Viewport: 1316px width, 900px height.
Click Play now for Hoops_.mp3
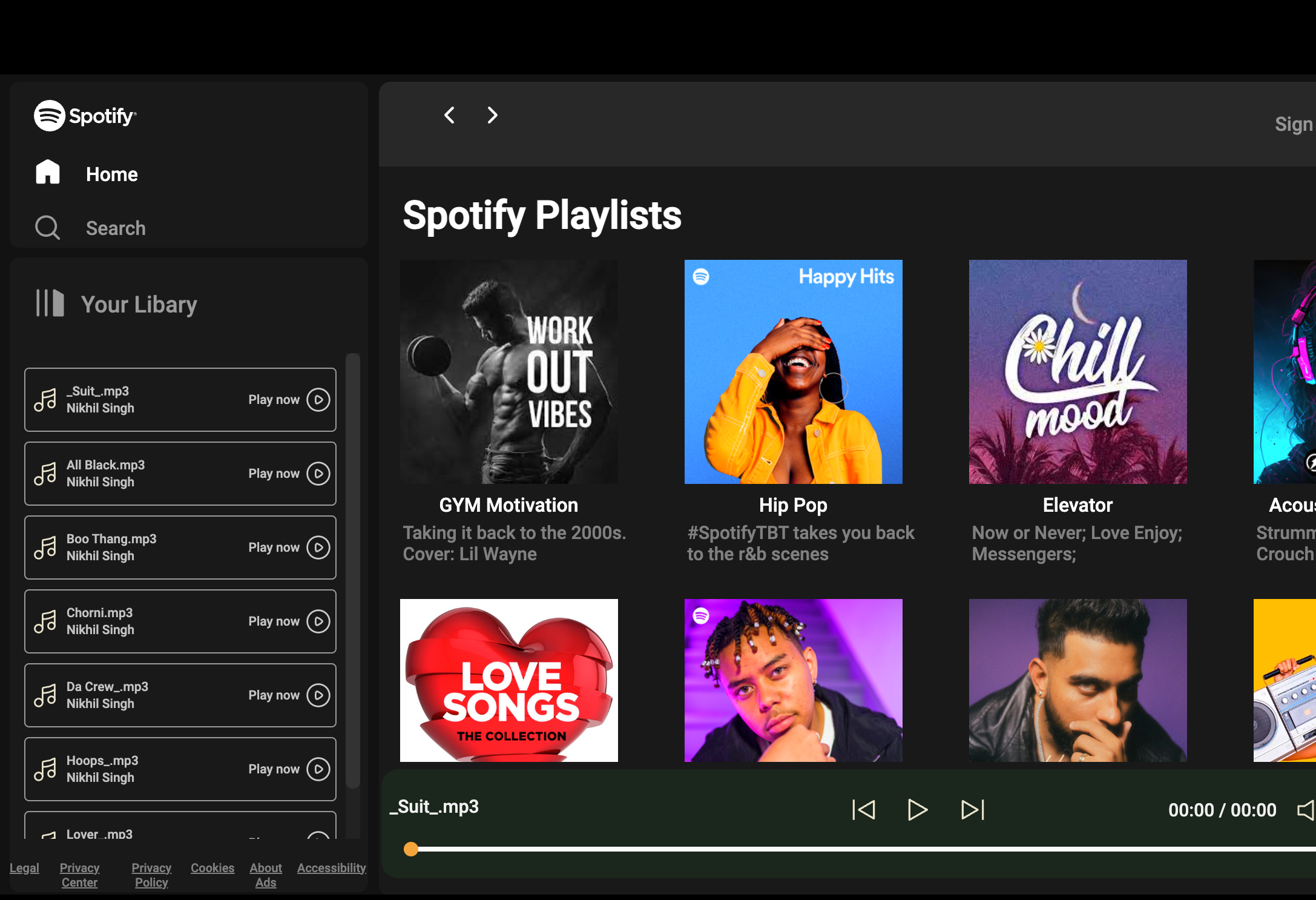[274, 769]
